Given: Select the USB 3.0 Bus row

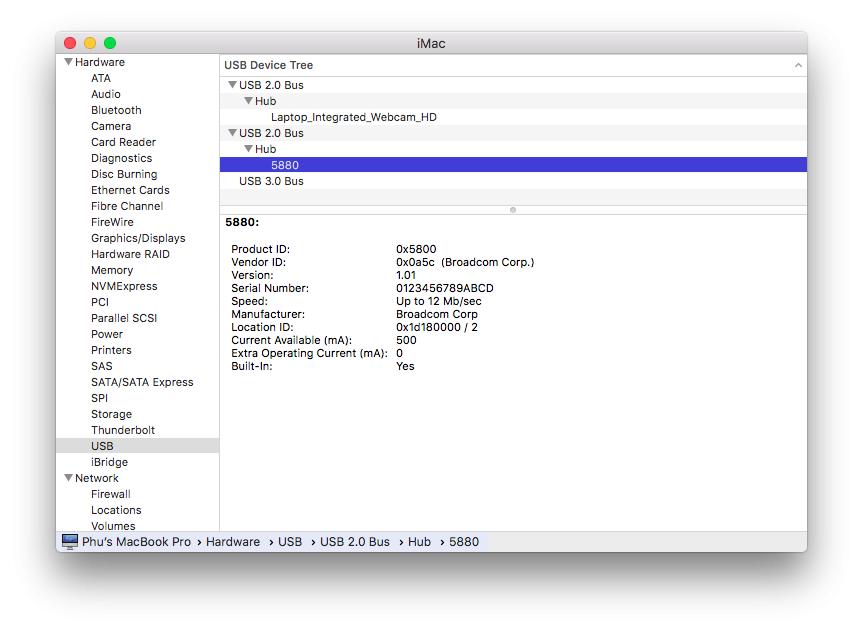Looking at the screenshot, I should pos(514,181).
